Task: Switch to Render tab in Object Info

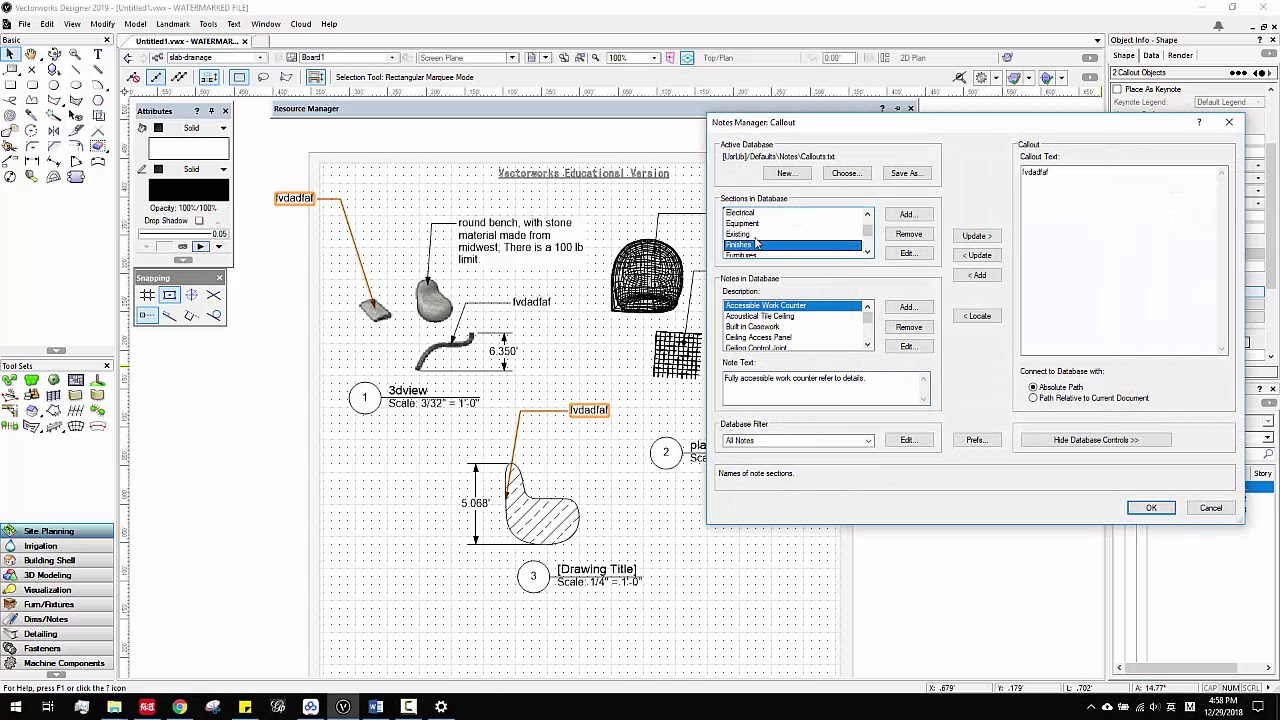Action: [x=1180, y=56]
